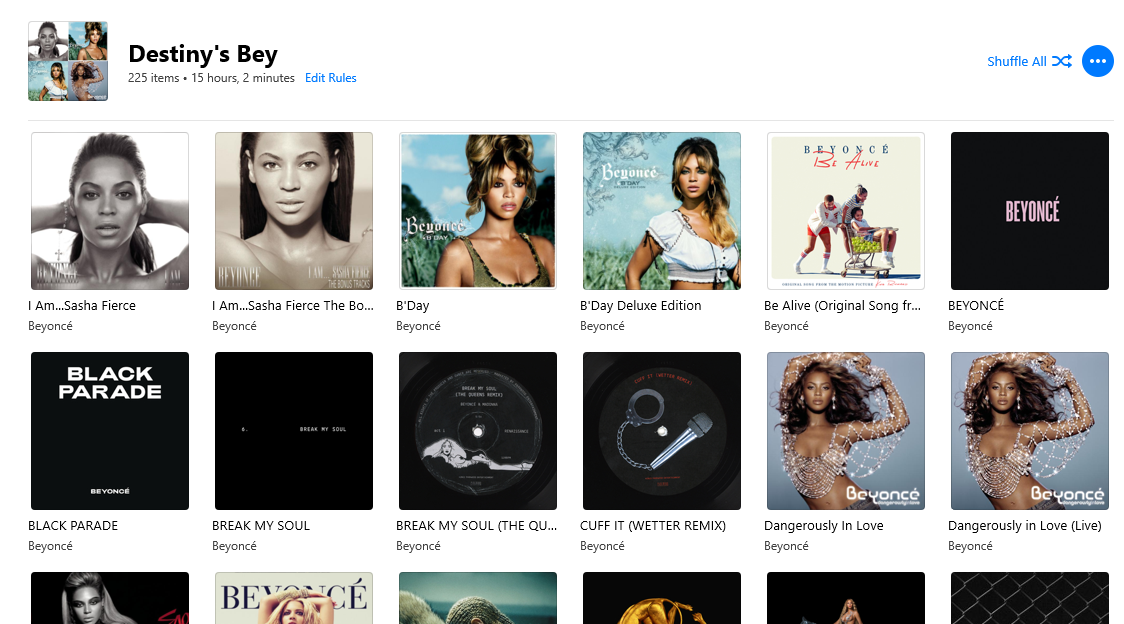Open the B'Day Deluxe Edition album cover
The width and height of the screenshot is (1124, 624).
[x=662, y=211]
